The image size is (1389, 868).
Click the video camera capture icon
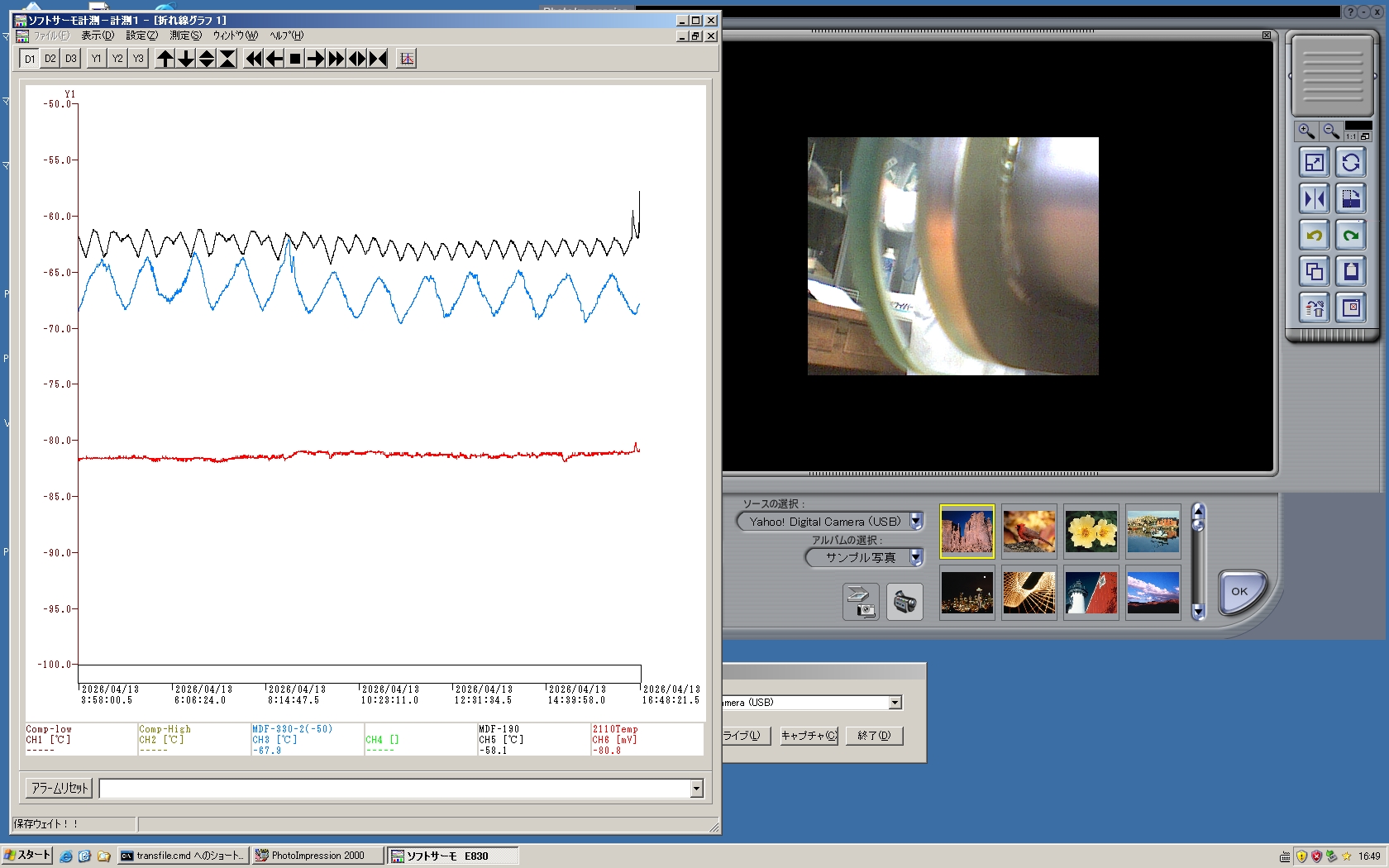coord(905,602)
